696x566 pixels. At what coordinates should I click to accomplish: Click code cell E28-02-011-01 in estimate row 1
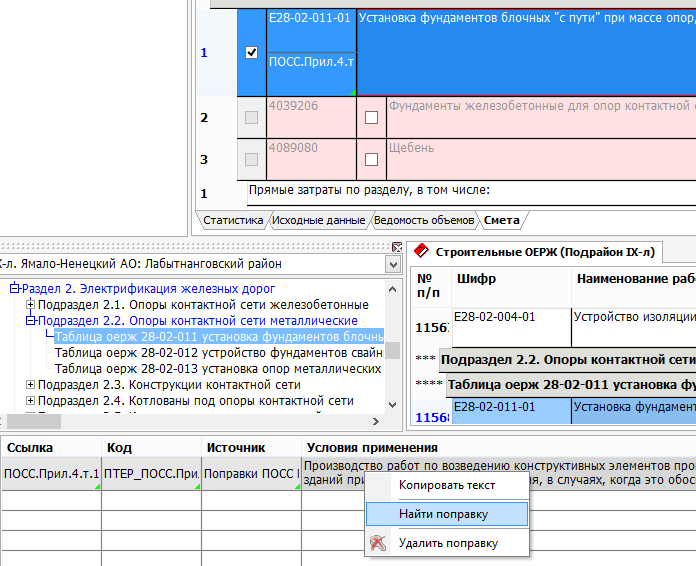(x=311, y=30)
